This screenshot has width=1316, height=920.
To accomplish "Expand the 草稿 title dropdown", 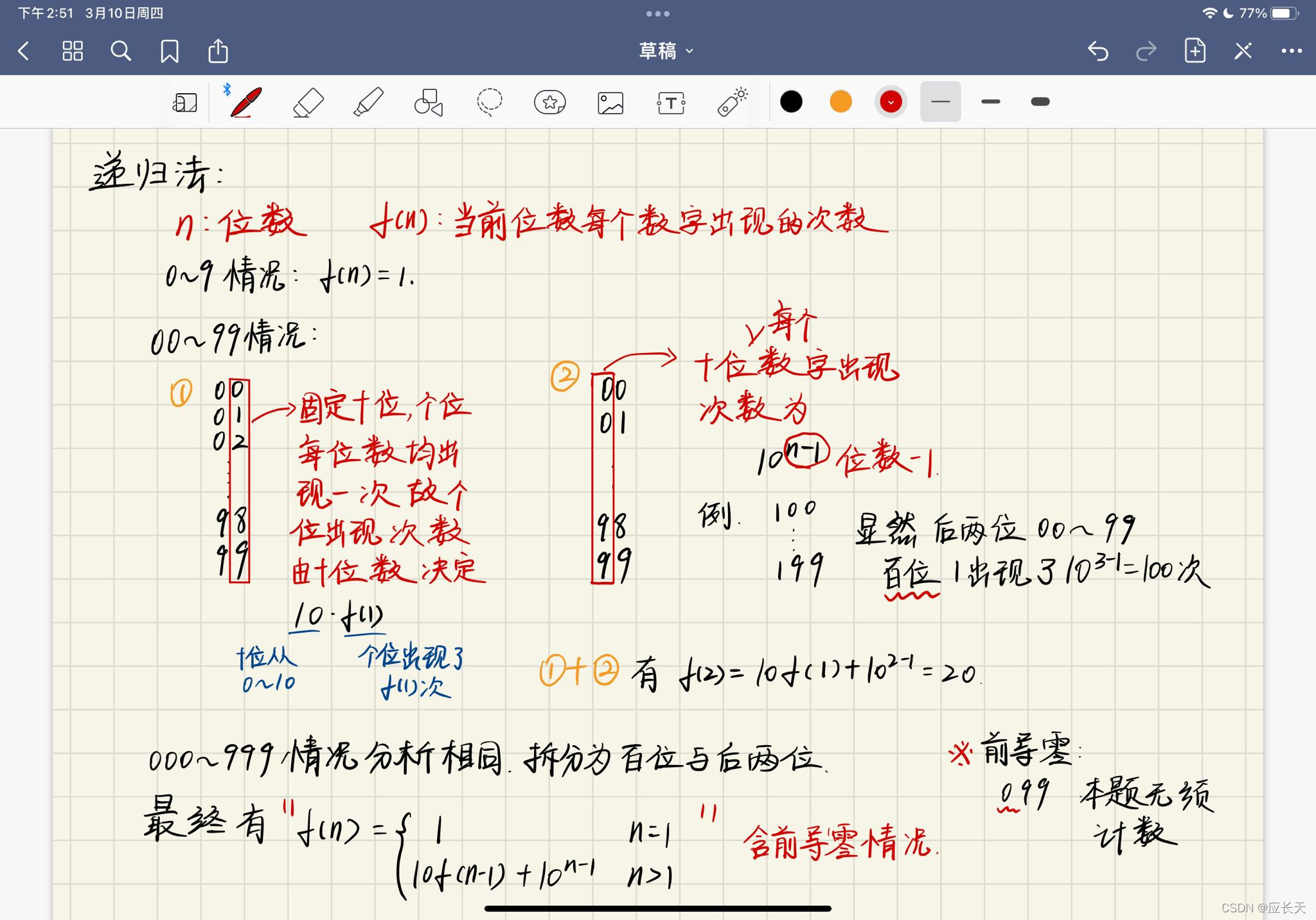I will click(x=666, y=51).
